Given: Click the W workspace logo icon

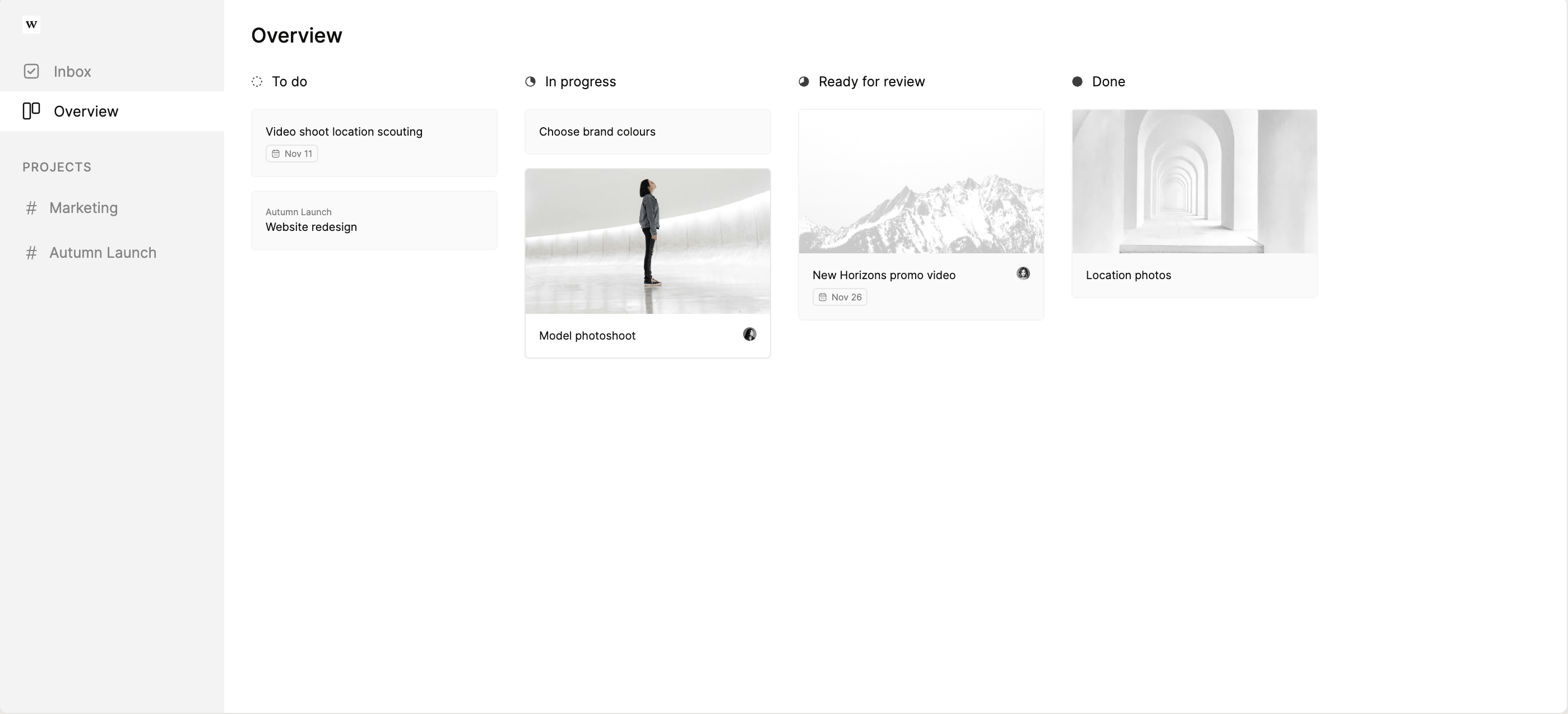Looking at the screenshot, I should click(31, 24).
